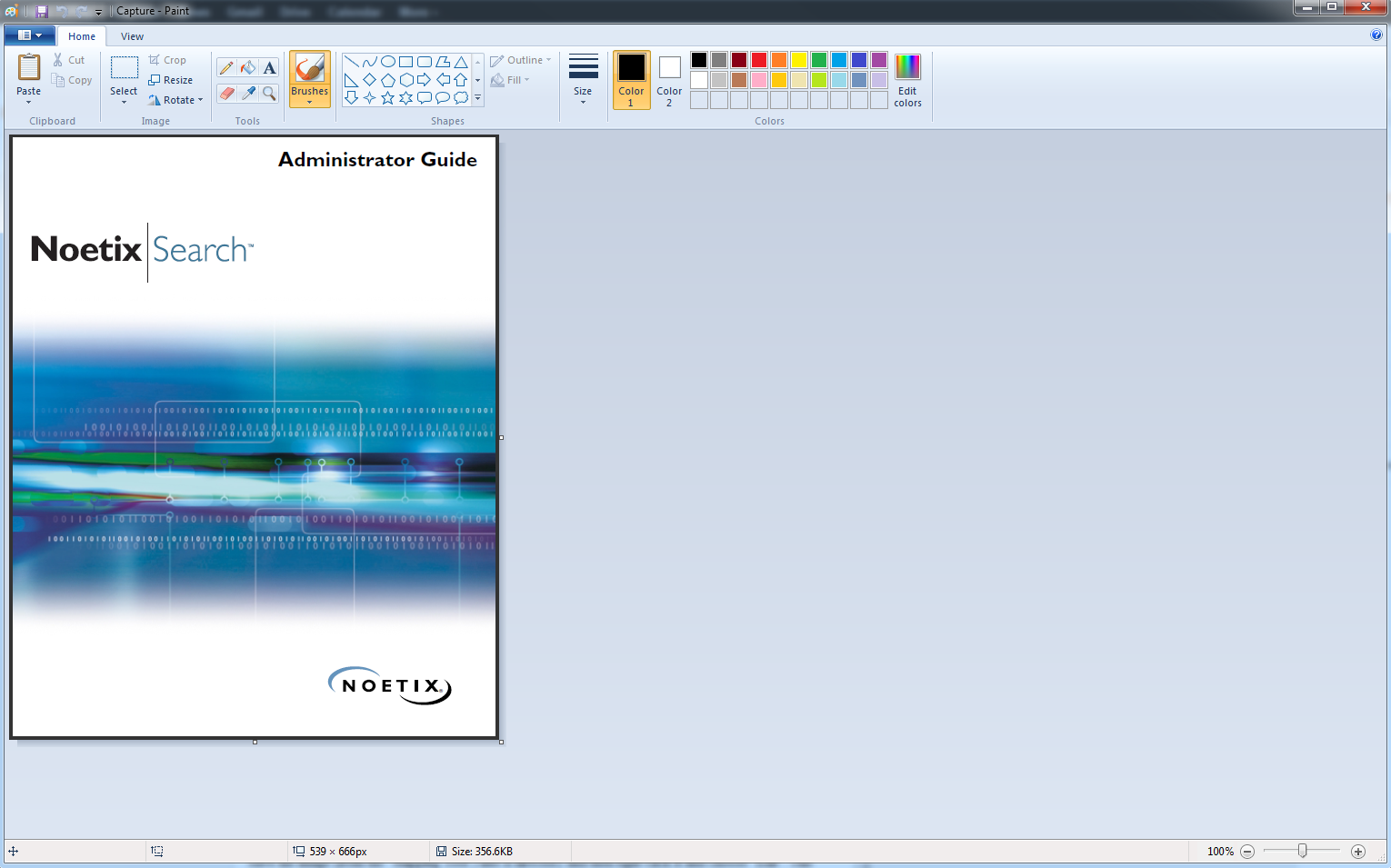Choose the Polygon shape
Screen dimensions: 1391x868
443,62
